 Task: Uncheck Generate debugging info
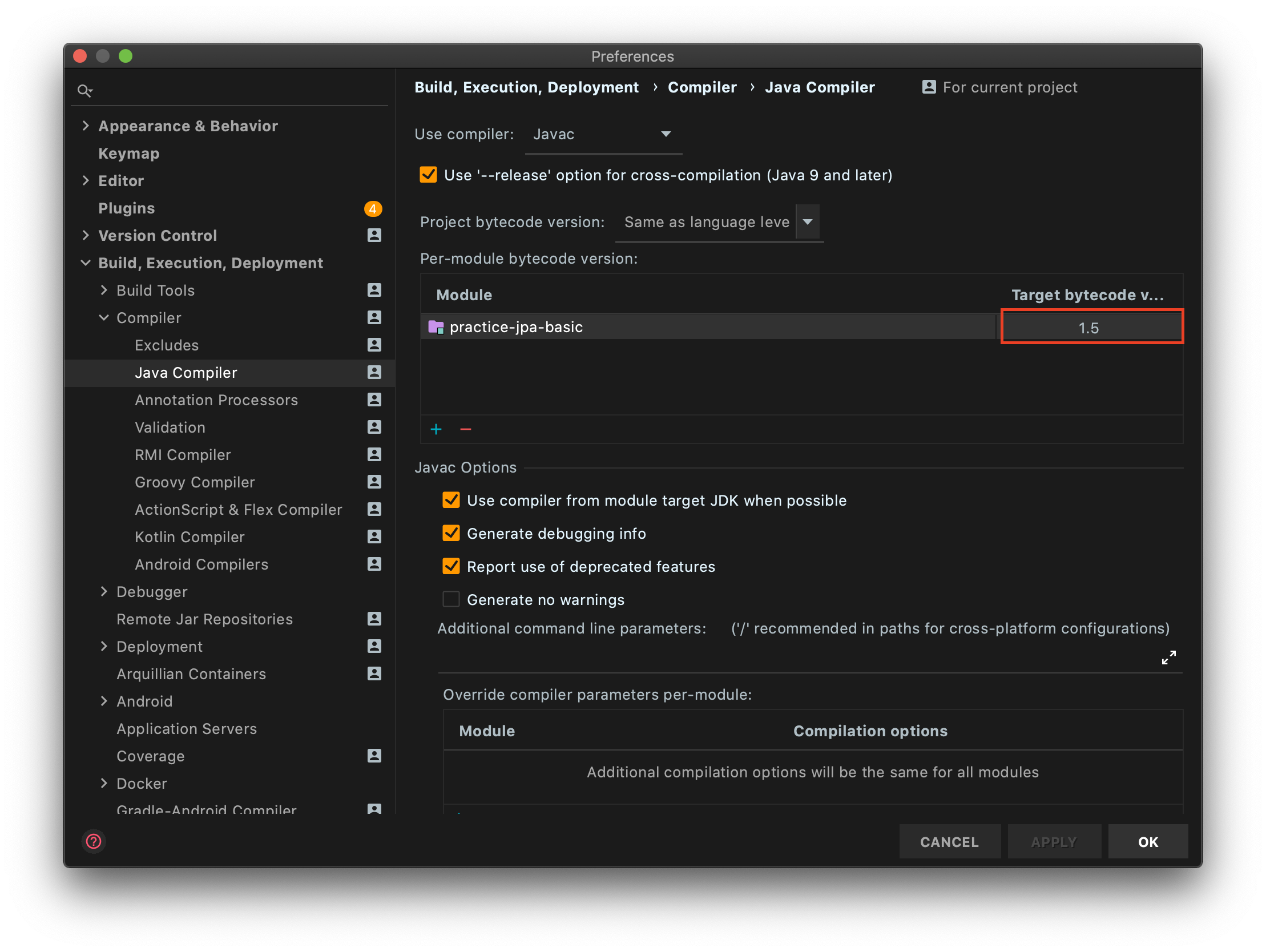(x=451, y=533)
